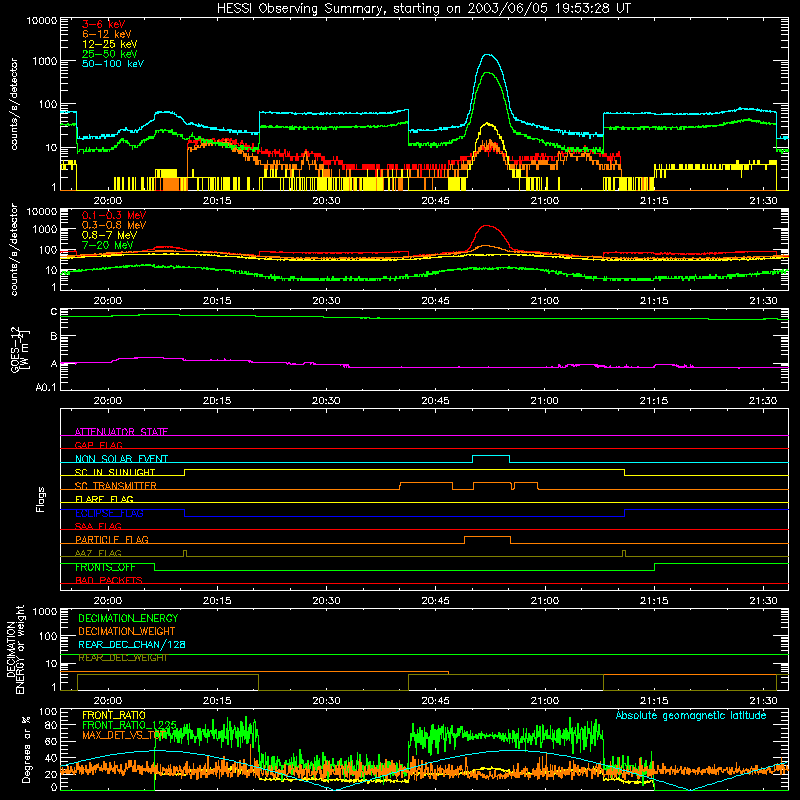Select the red 3-6 keV legend label
Viewport: 800px width, 800px height.
click(103, 24)
